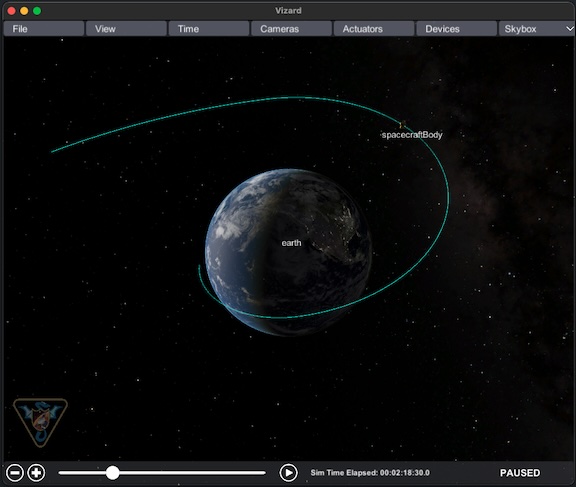Open the Time menu
The width and height of the screenshot is (576, 487).
pyautogui.click(x=209, y=29)
